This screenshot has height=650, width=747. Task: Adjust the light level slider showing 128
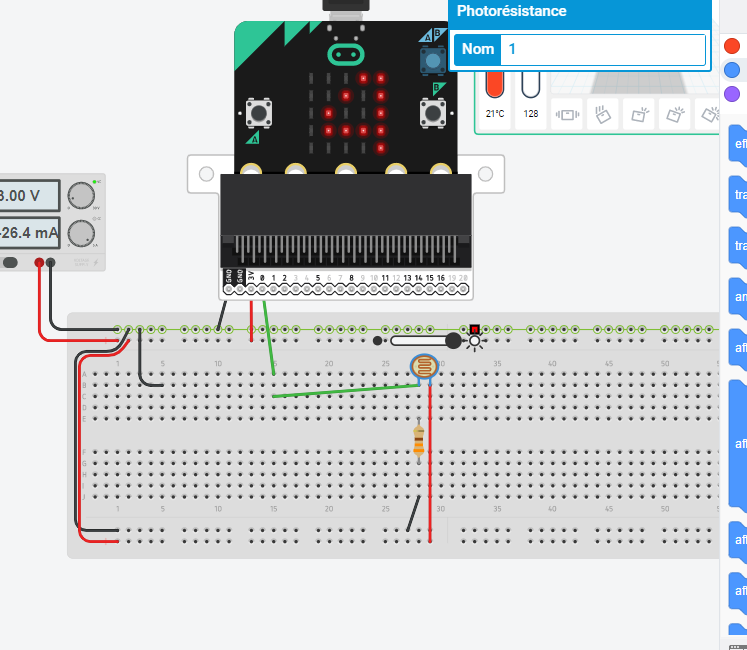pos(531,84)
